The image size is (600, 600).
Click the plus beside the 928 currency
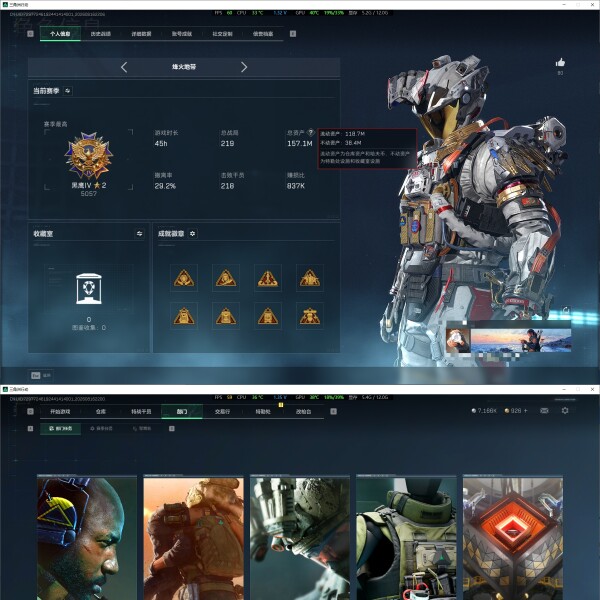pyautogui.click(x=525, y=411)
